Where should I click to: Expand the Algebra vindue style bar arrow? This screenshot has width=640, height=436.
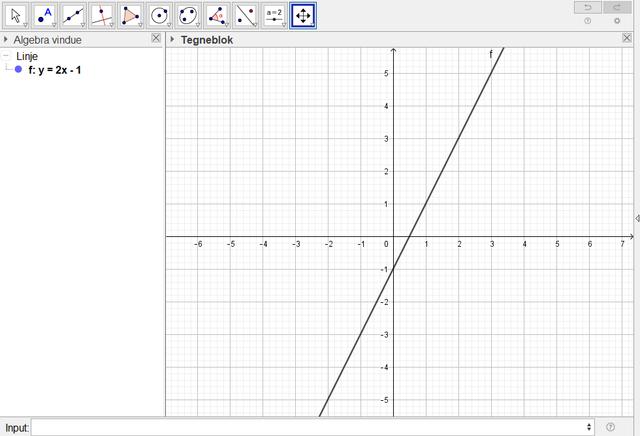pos(6,40)
